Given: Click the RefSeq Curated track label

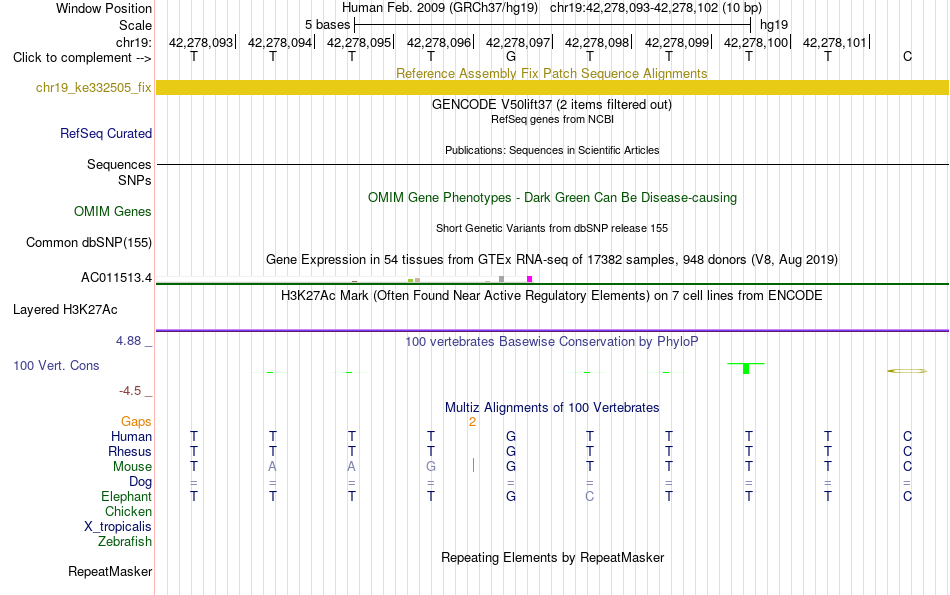Looking at the screenshot, I should (x=106, y=133).
